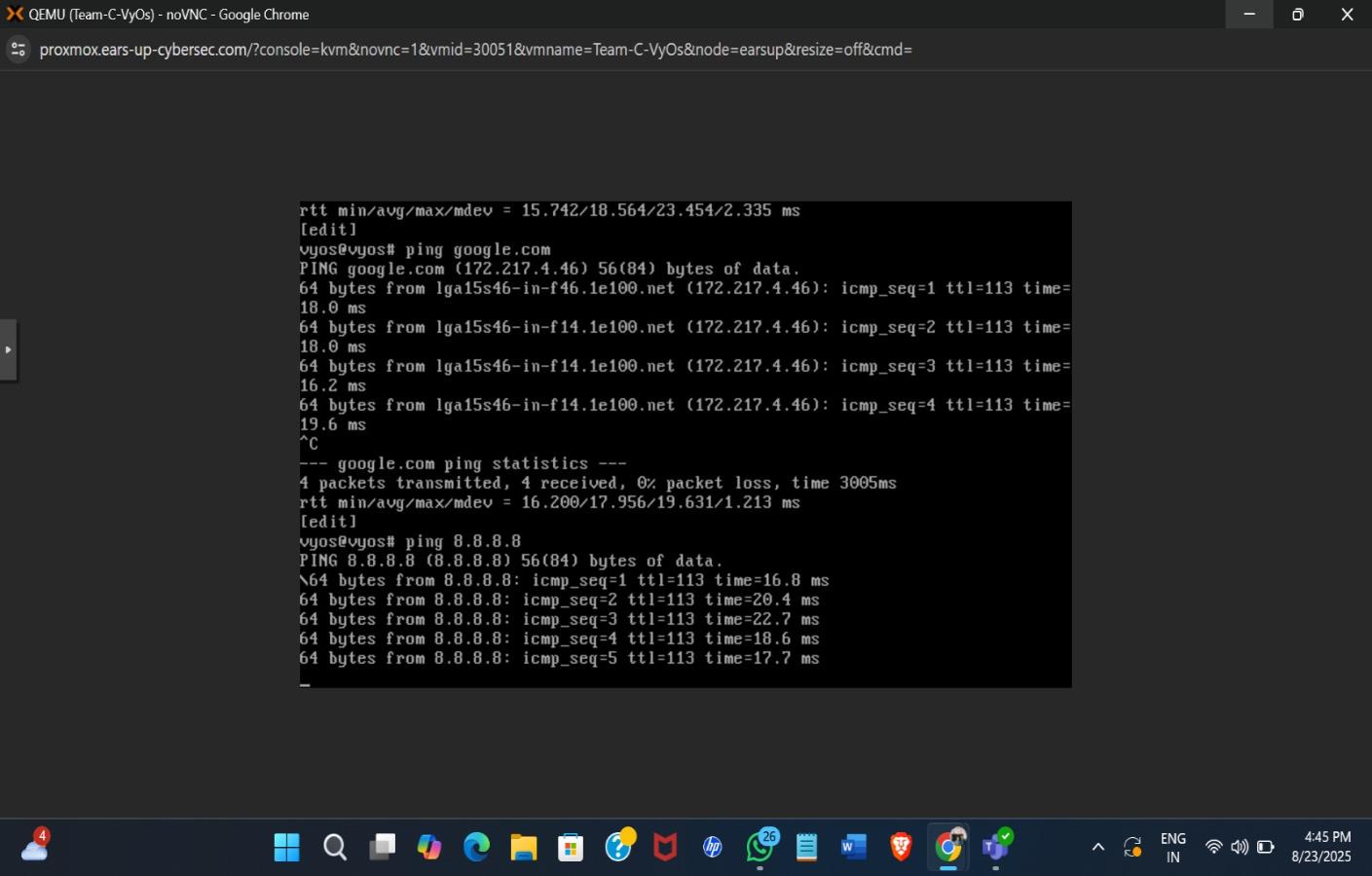Open the HP Support app

[712, 847]
